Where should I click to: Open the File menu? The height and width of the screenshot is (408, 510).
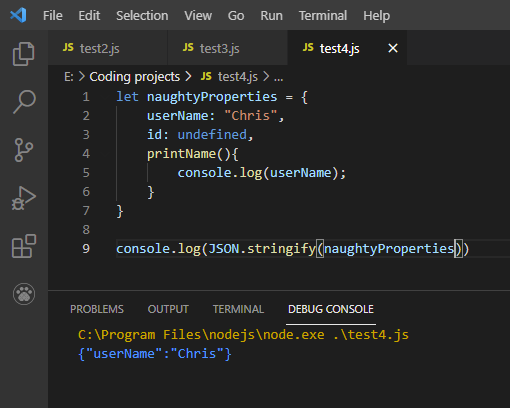coord(53,16)
